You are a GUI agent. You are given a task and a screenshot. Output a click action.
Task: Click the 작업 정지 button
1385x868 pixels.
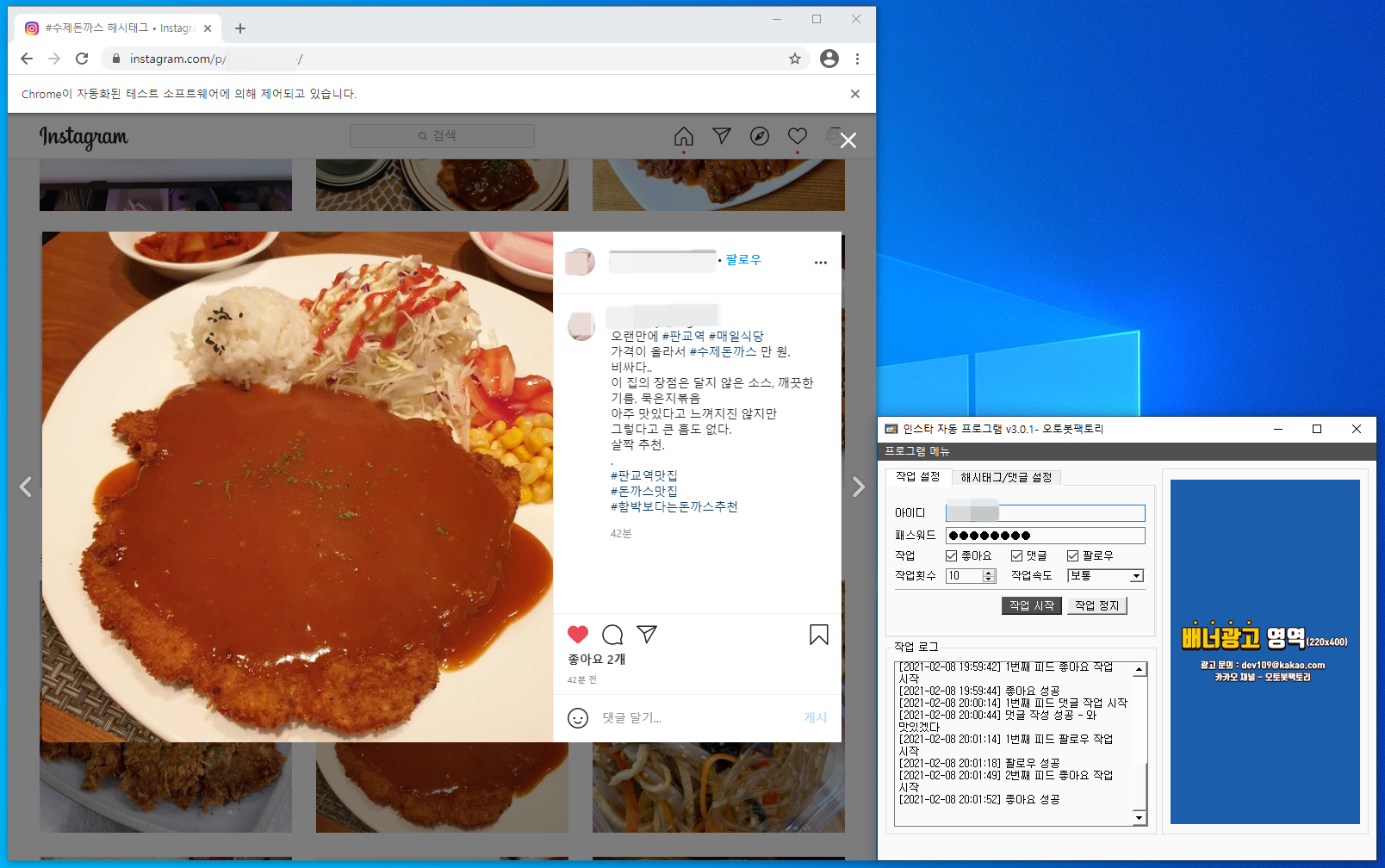pos(1097,605)
